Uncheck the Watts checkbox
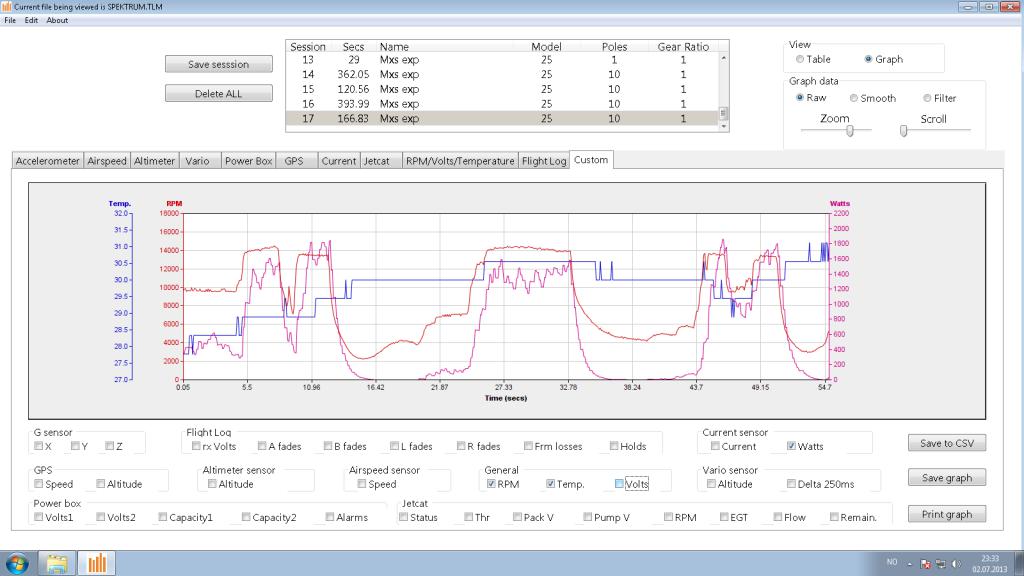The width and height of the screenshot is (1024, 576). click(792, 446)
